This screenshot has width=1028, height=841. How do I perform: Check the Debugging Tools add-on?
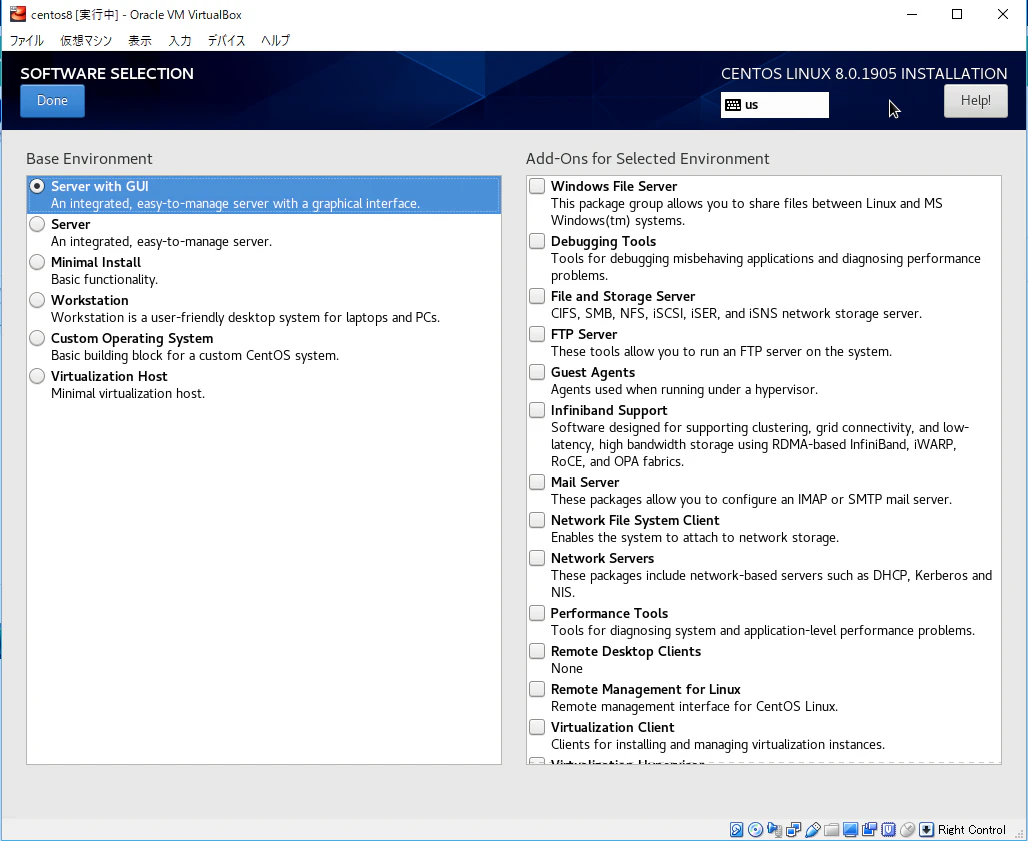(x=537, y=241)
